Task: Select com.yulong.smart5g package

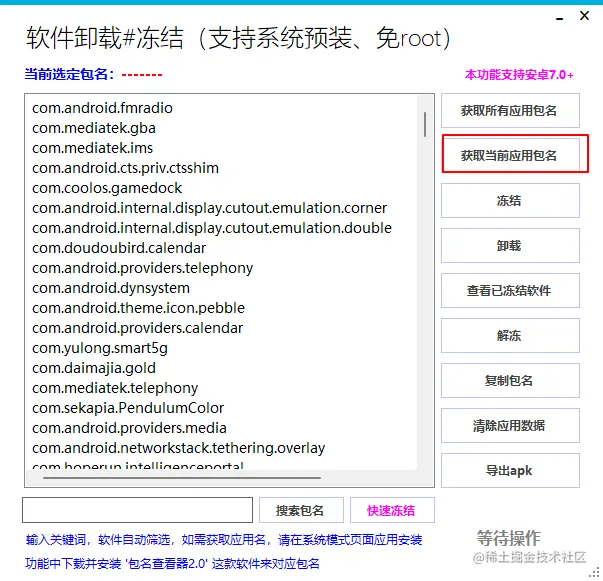Action: coord(100,348)
